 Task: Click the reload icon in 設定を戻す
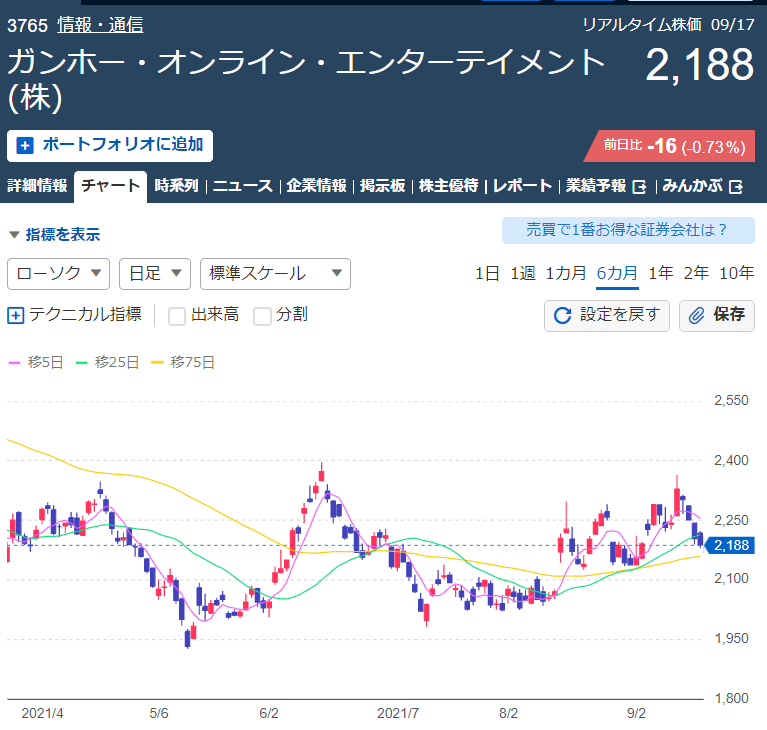click(x=563, y=316)
